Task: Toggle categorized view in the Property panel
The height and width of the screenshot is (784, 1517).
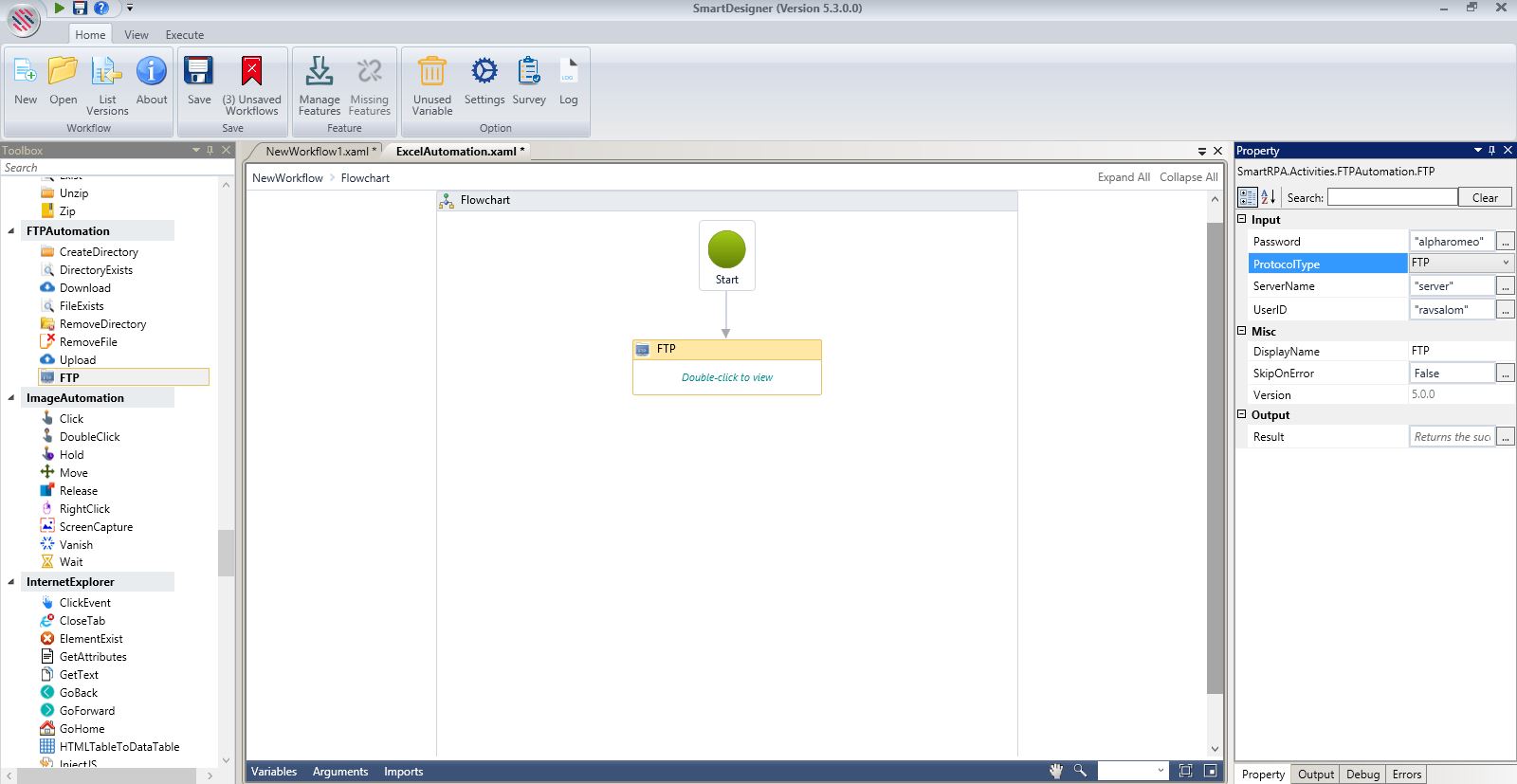Action: coord(1248,197)
